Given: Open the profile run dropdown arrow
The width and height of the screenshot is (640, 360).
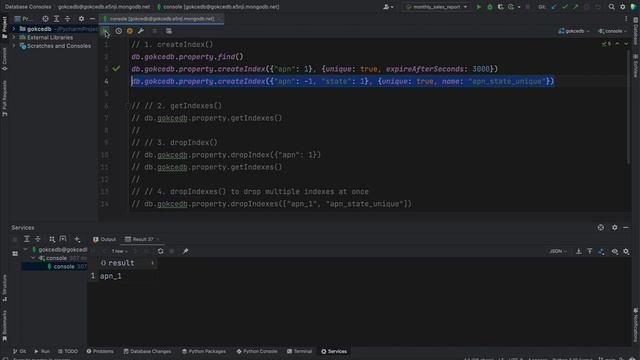Looking at the screenshot, I should click(519, 7).
